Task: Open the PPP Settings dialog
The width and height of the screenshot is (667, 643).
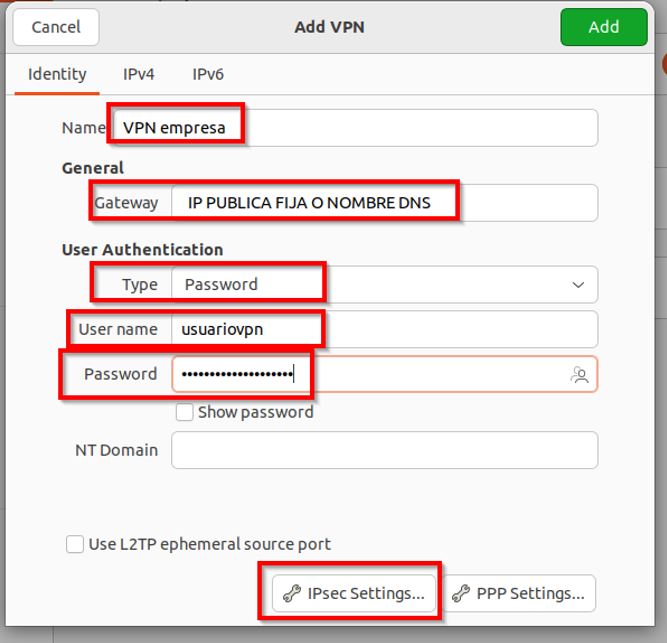Action: [x=520, y=594]
